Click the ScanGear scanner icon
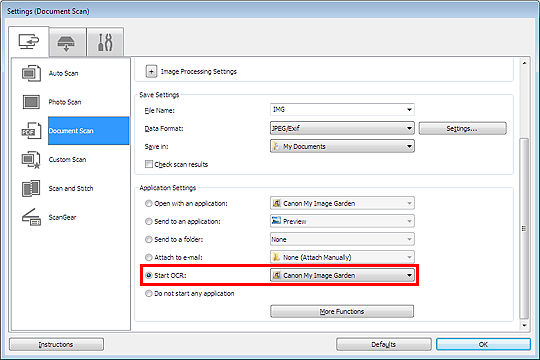 click(31, 217)
